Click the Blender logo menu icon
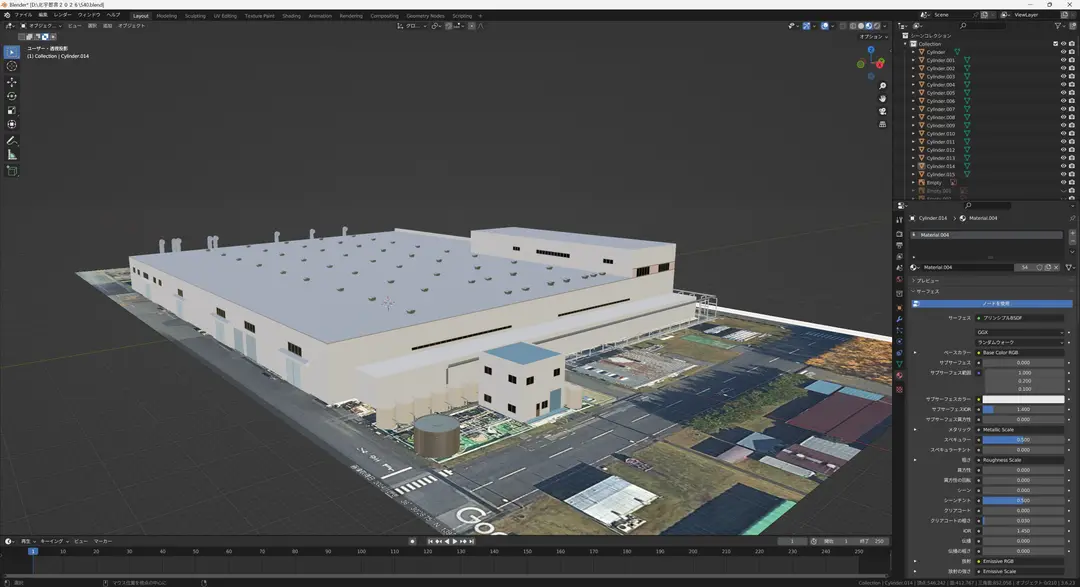This screenshot has width=1080, height=587. click(x=7, y=15)
